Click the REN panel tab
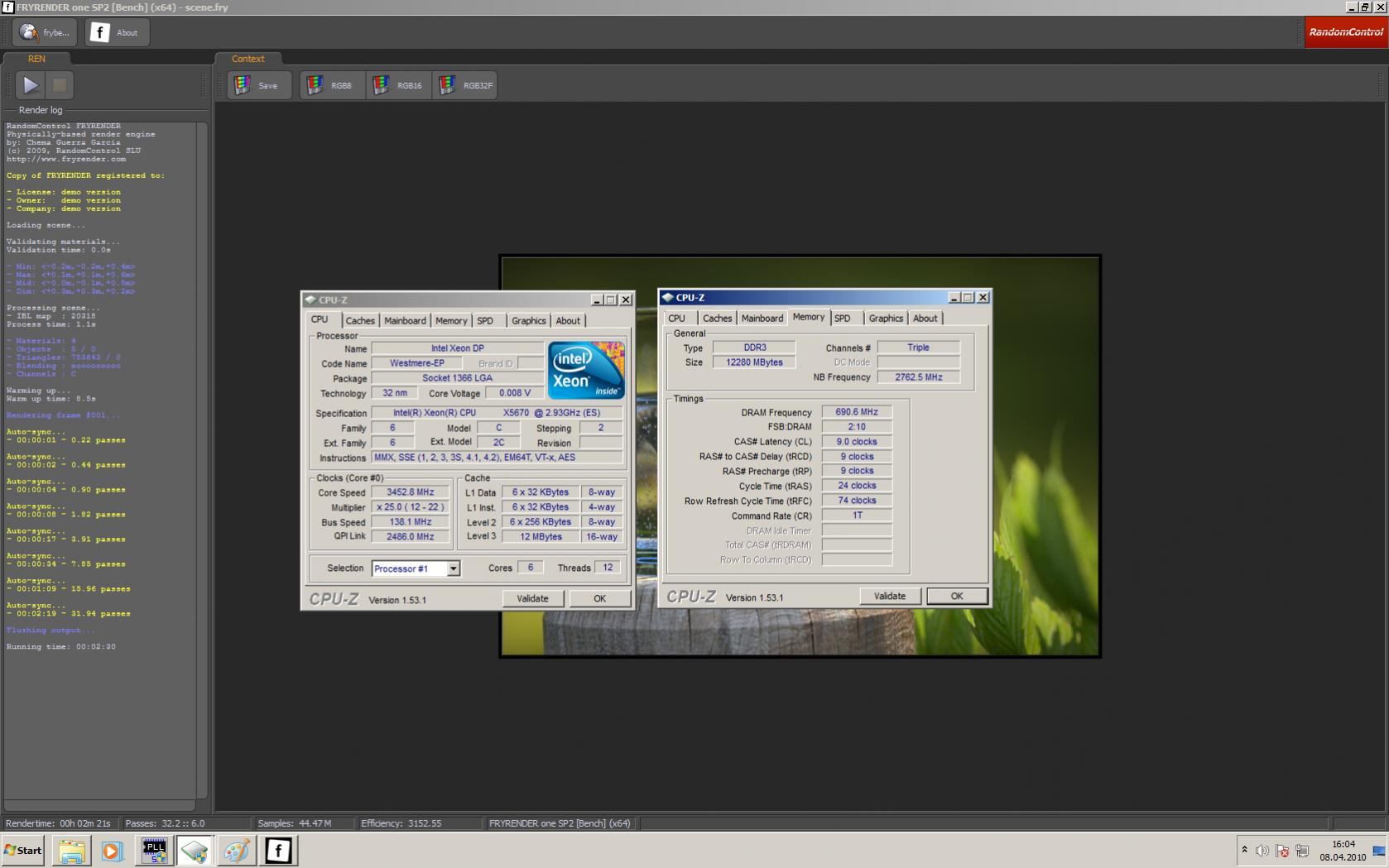The width and height of the screenshot is (1389, 868). pos(36,59)
